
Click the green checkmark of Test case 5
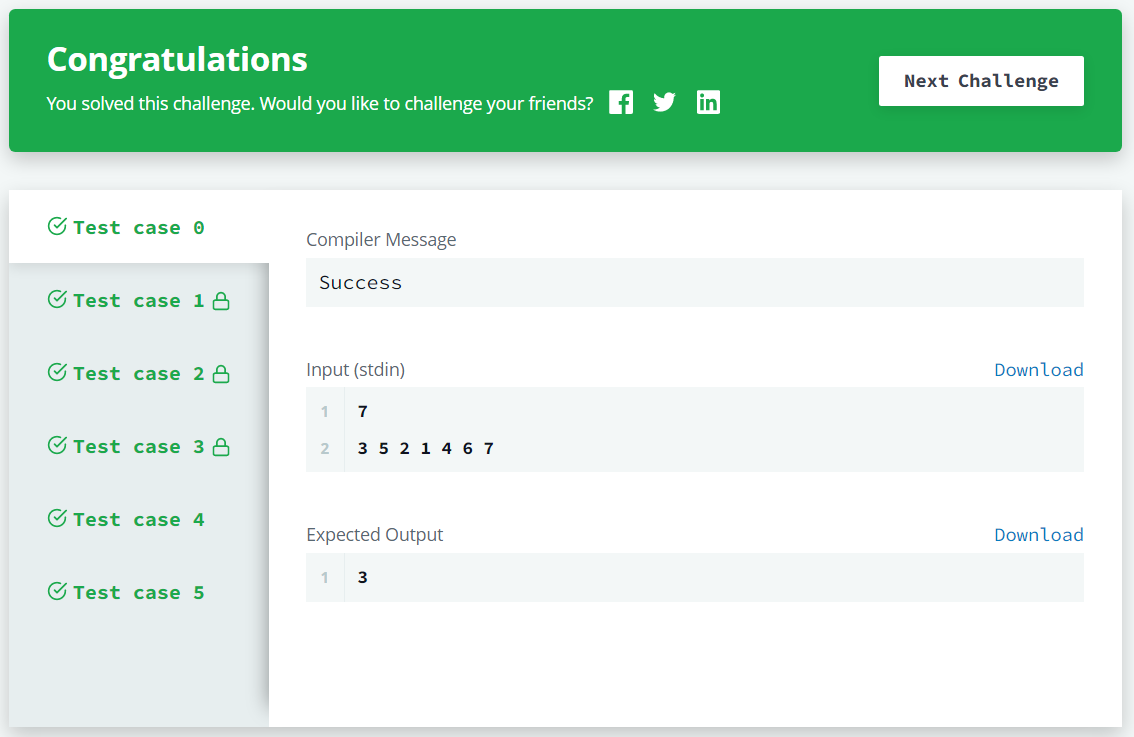click(x=57, y=592)
